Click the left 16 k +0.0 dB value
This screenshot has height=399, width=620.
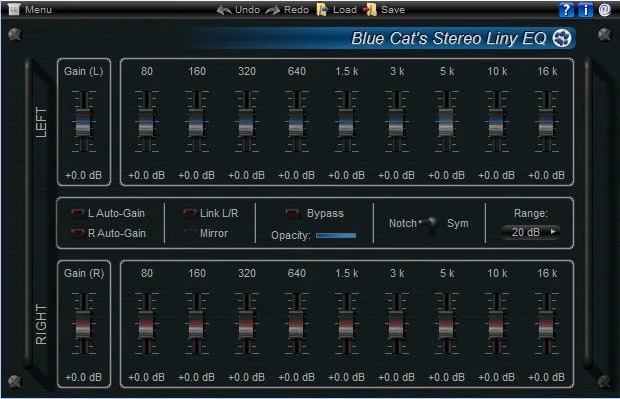546,175
